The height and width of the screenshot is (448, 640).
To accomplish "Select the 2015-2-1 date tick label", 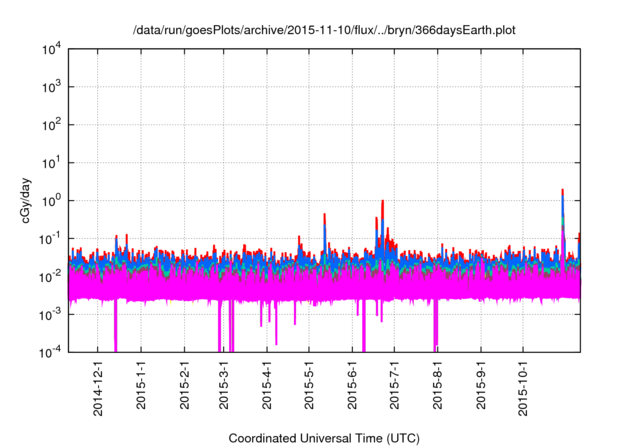I will coord(184,390).
